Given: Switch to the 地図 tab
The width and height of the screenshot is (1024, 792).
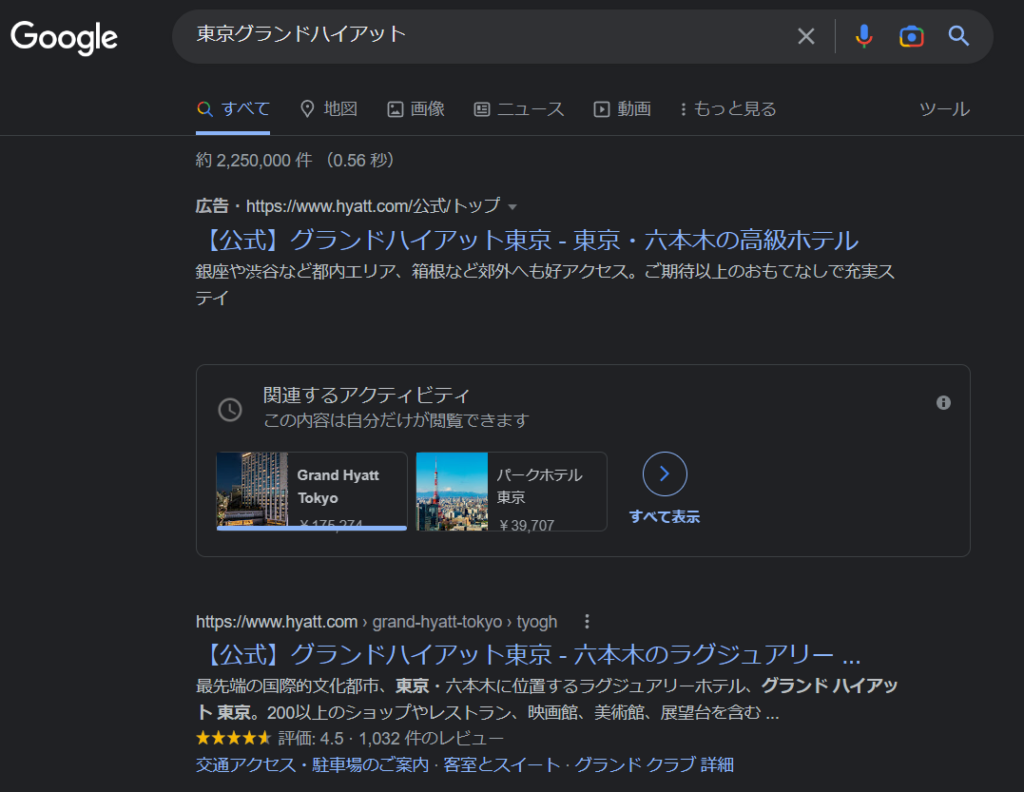Looking at the screenshot, I should pos(328,109).
